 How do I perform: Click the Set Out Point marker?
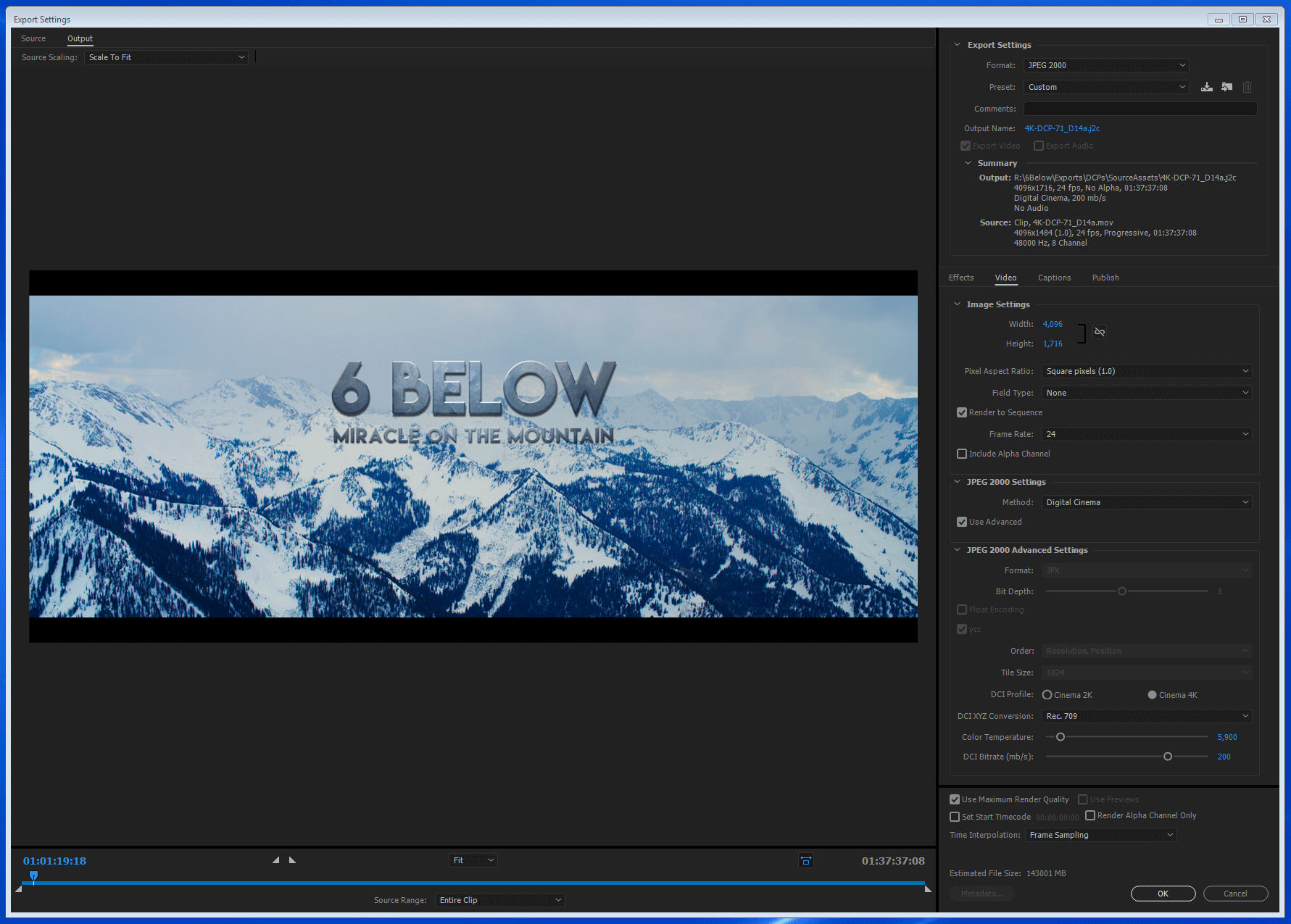click(x=293, y=860)
